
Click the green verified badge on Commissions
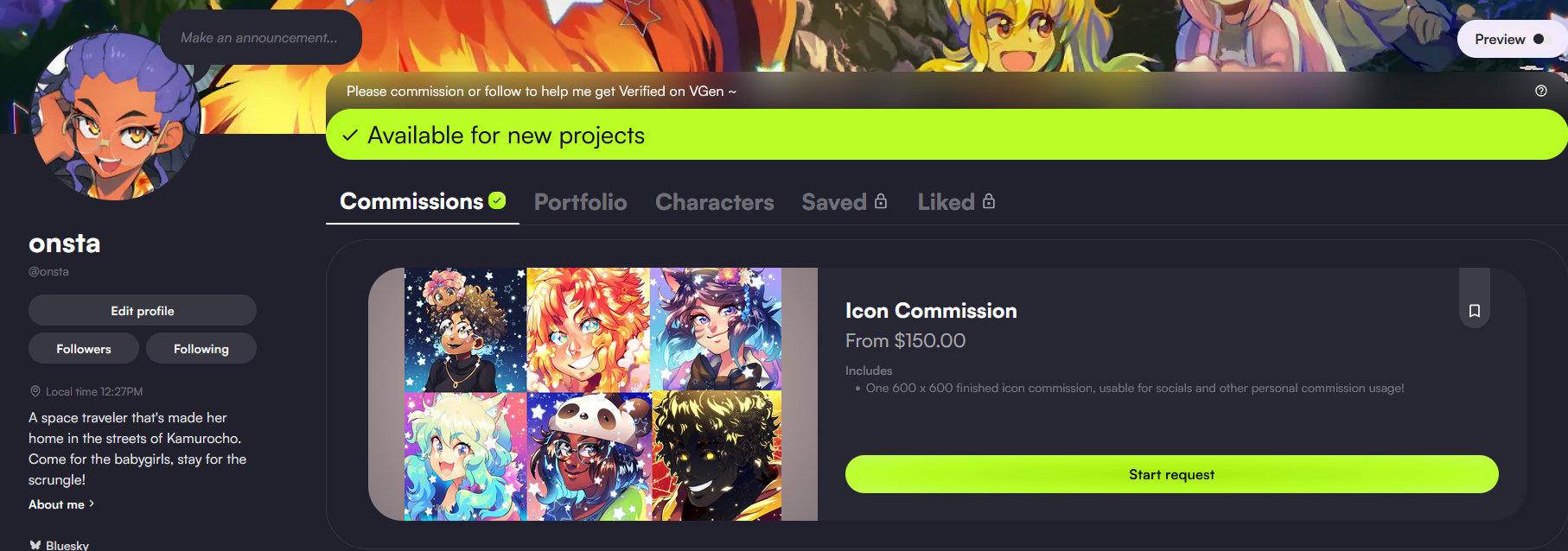497,200
